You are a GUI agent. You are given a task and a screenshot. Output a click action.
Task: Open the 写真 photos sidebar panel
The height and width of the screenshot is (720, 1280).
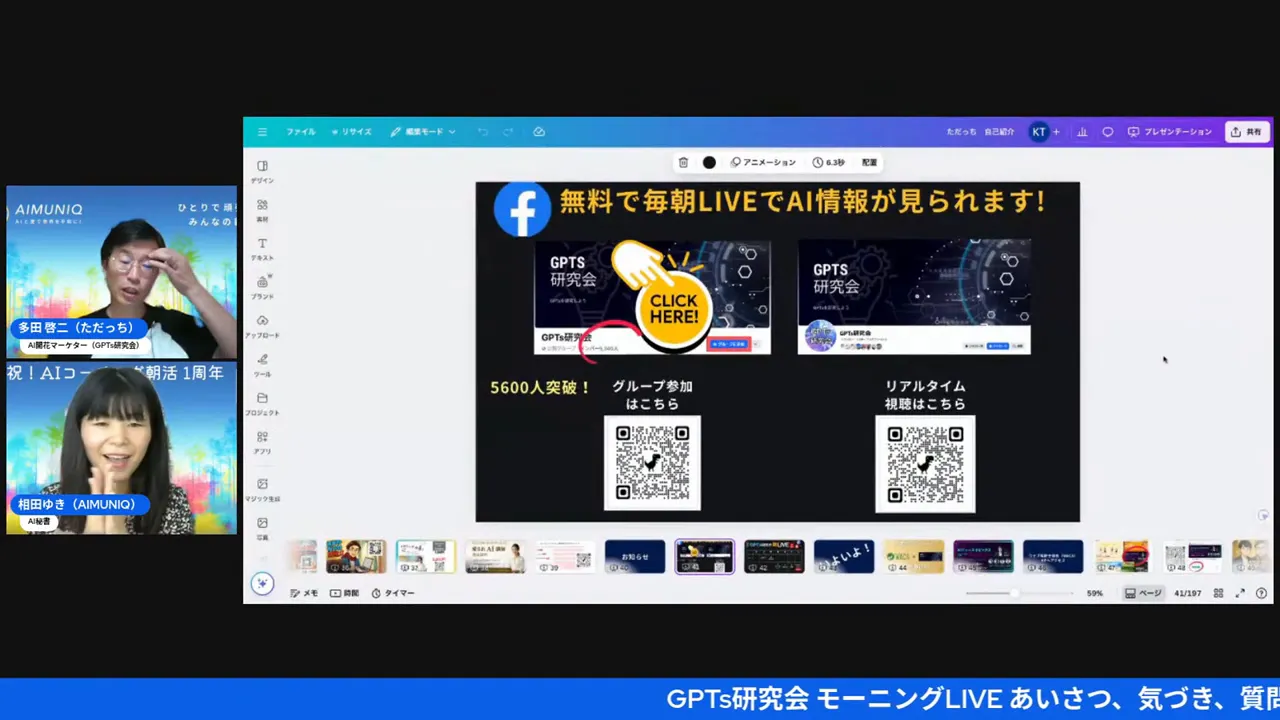(262, 528)
